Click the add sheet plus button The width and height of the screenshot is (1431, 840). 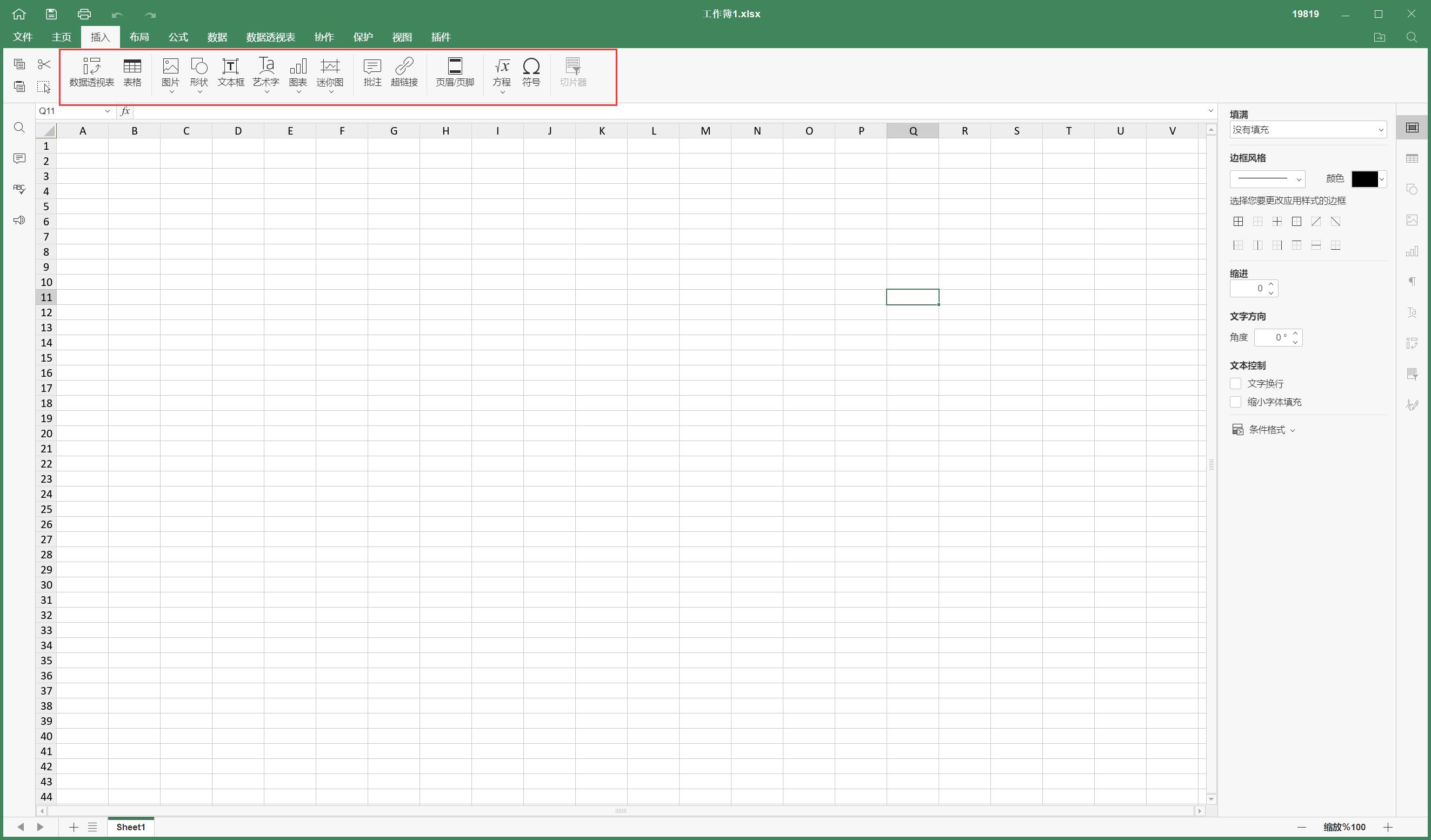click(74, 827)
